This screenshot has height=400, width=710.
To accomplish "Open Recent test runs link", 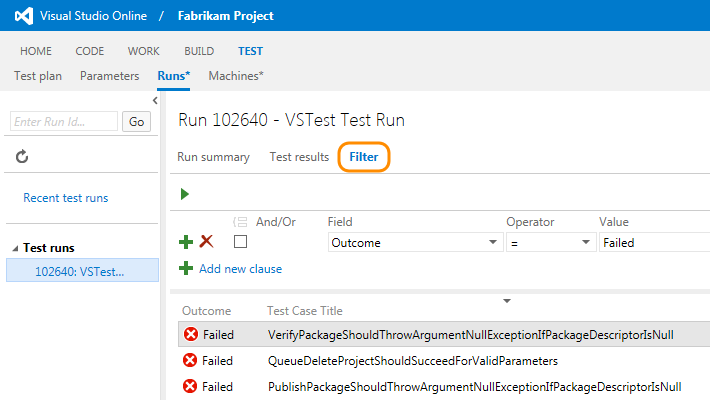I will pos(66,198).
